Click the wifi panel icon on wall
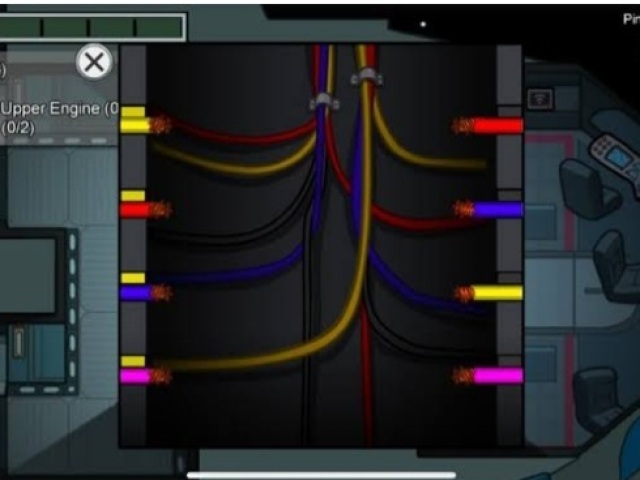The height and width of the screenshot is (480, 640). click(541, 99)
